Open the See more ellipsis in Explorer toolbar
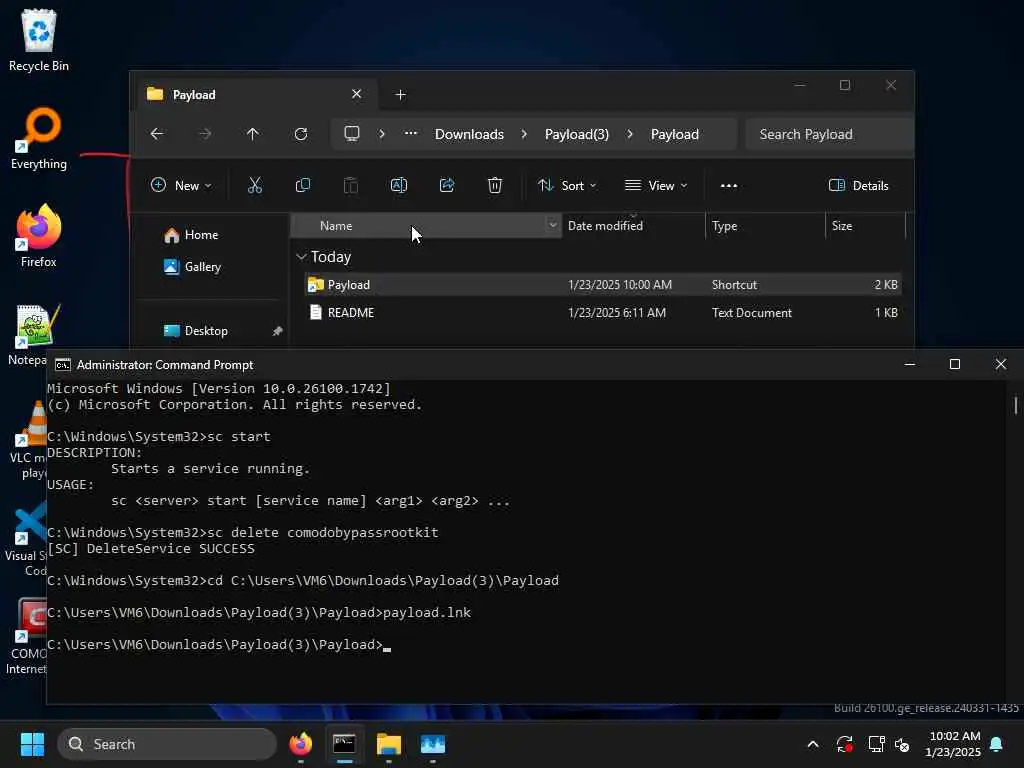Viewport: 1024px width, 768px height. coord(729,185)
